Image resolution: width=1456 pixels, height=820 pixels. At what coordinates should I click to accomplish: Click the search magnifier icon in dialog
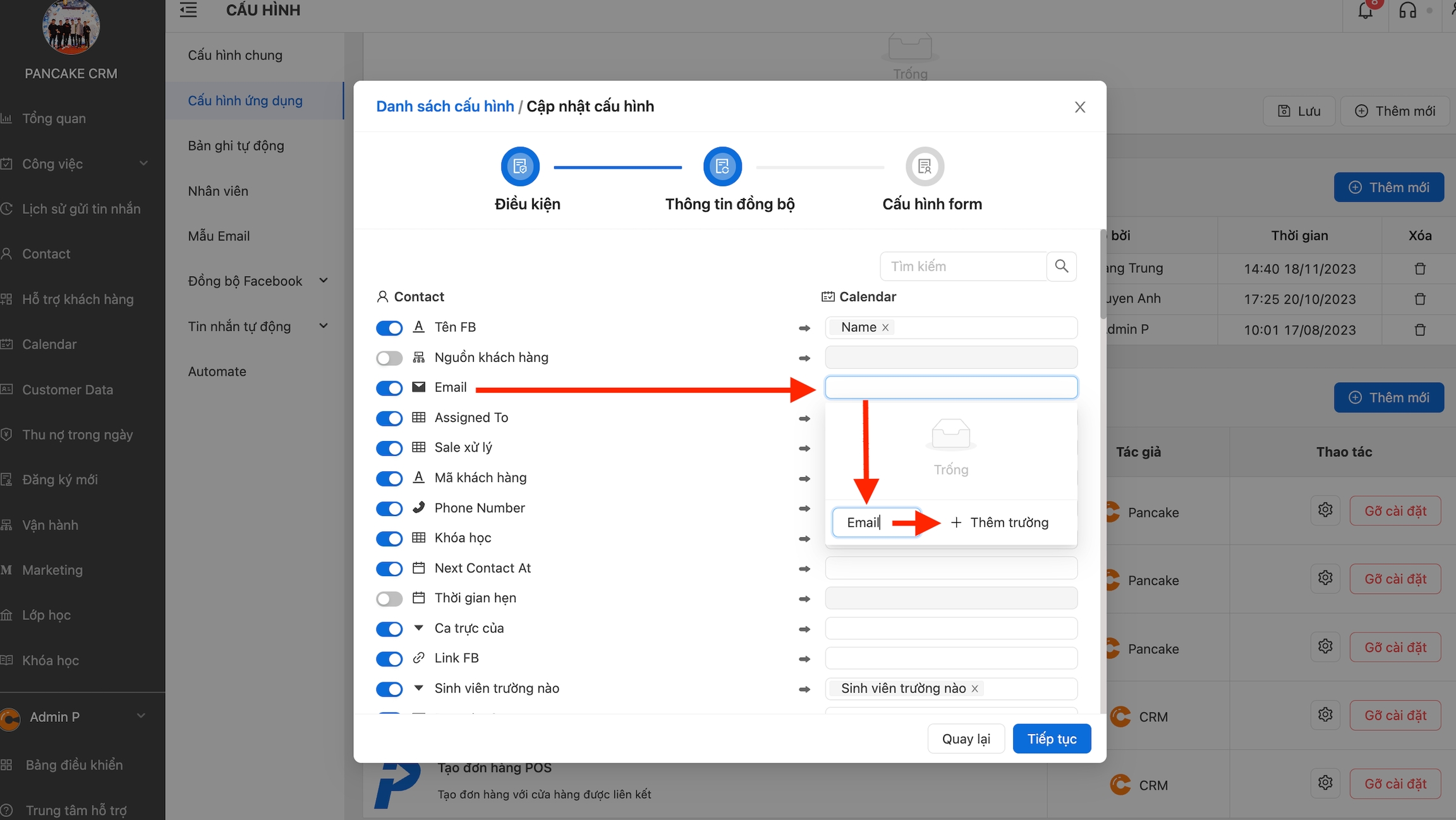[x=1061, y=266]
